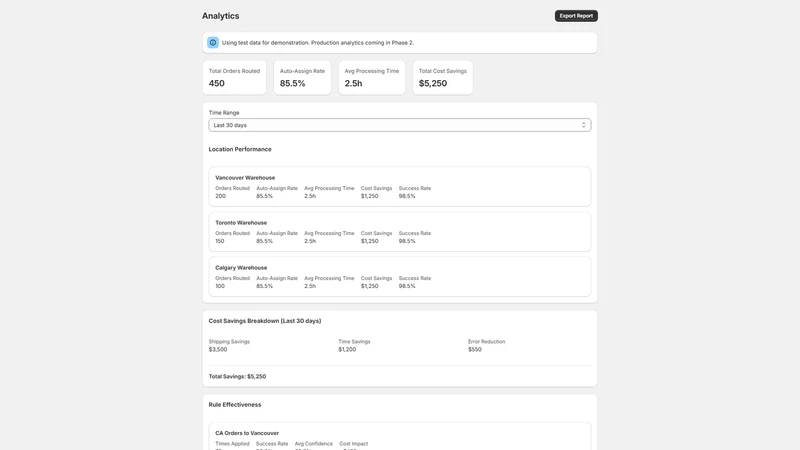Screen dimensions: 800x450
Task: Select the Auto-Assign Rate card
Action: pos(302,78)
